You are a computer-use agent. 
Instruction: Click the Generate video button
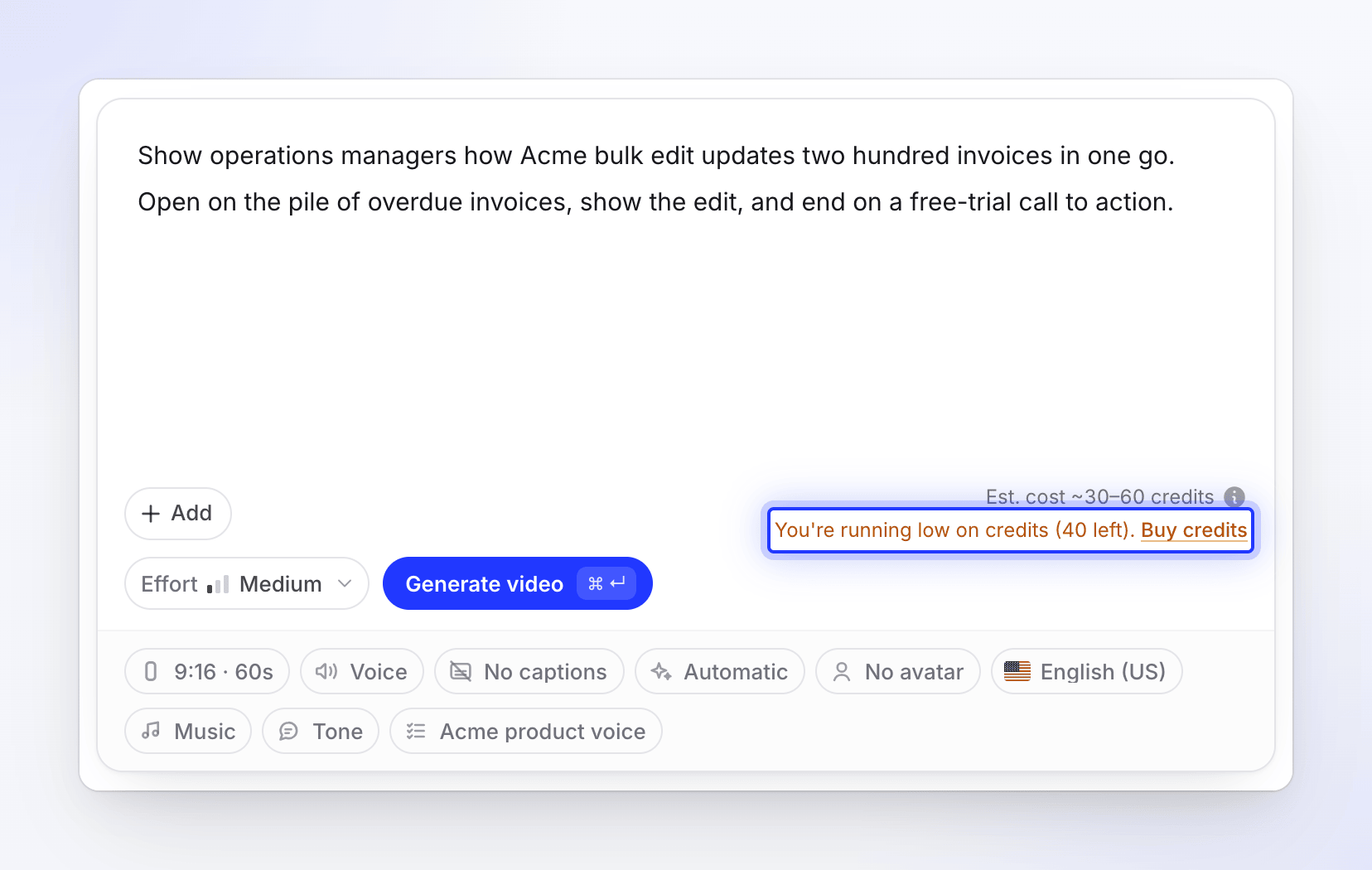coord(518,583)
